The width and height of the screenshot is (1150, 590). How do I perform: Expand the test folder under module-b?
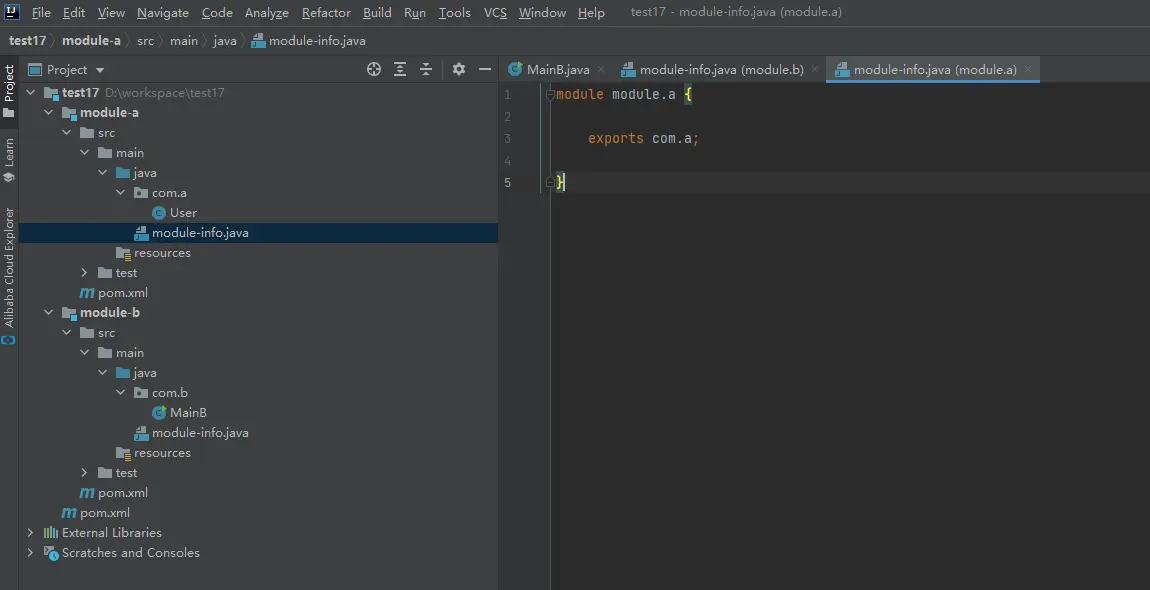(85, 473)
